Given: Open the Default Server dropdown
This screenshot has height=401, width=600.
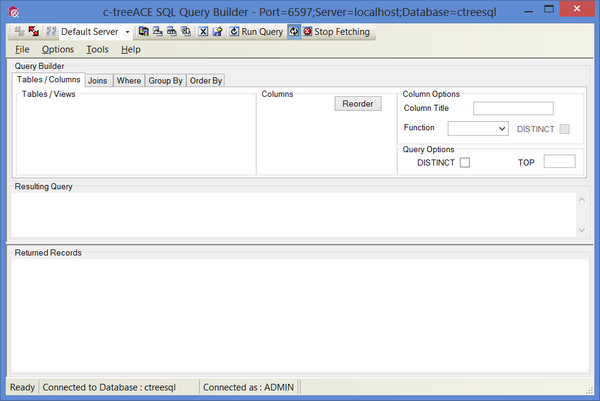Looking at the screenshot, I should pyautogui.click(x=127, y=32).
